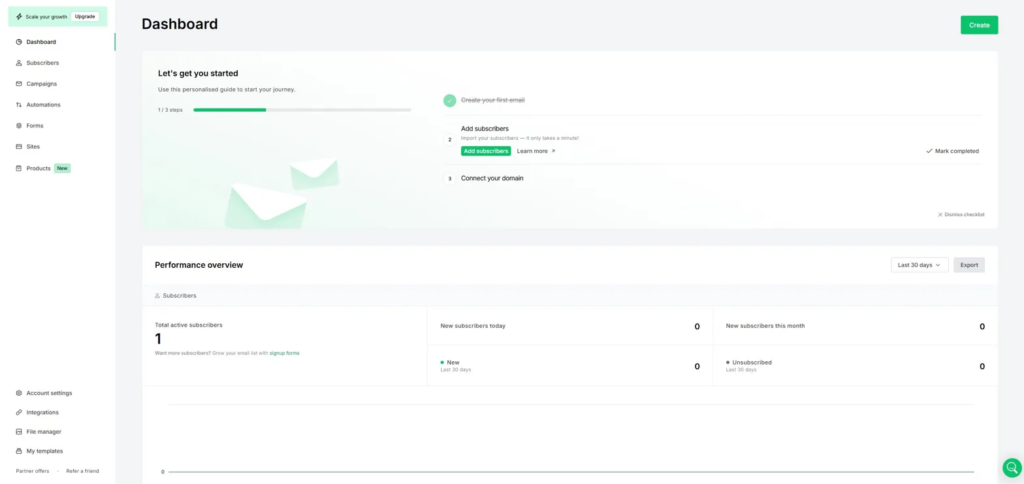Image resolution: width=1024 pixels, height=484 pixels.
Task: Click the My templates icon
Action: [19, 451]
